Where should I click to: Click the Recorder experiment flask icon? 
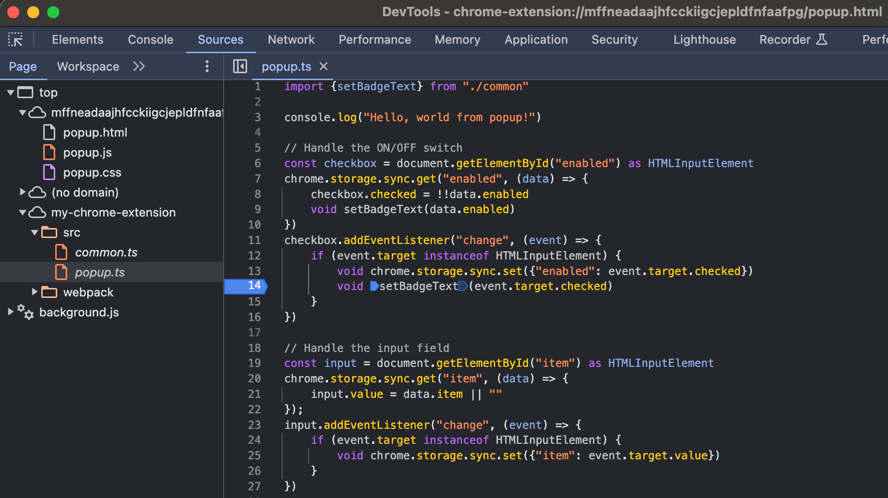[x=822, y=39]
